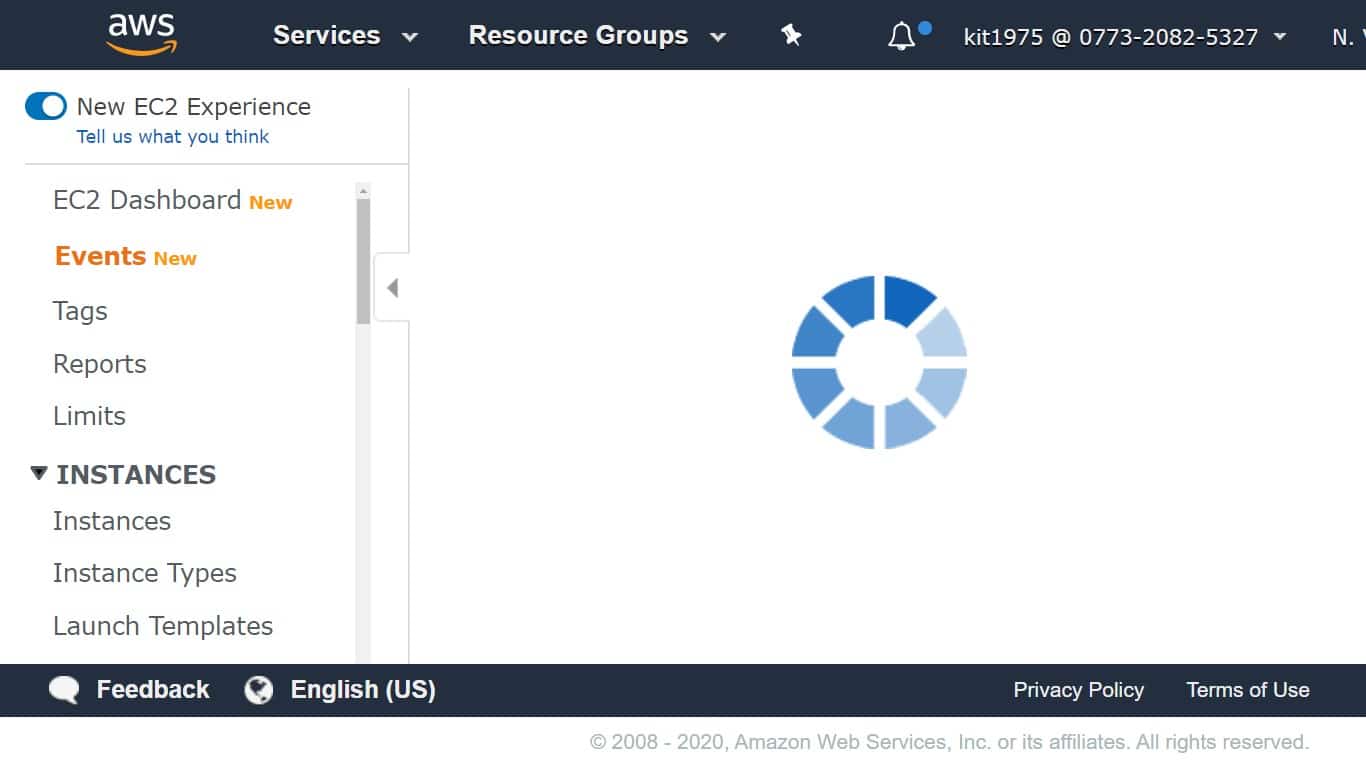Open the Resource Groups dropdown
This screenshot has width=1366, height=768.
[597, 36]
